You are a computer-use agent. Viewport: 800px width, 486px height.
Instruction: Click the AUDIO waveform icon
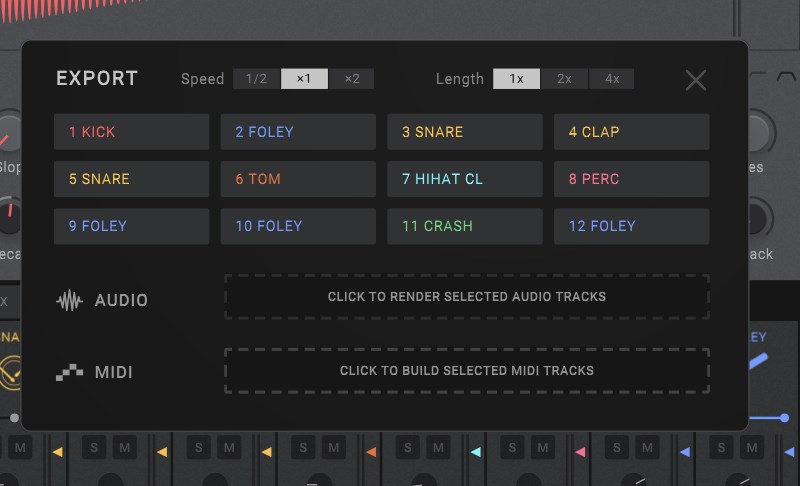pos(69,300)
